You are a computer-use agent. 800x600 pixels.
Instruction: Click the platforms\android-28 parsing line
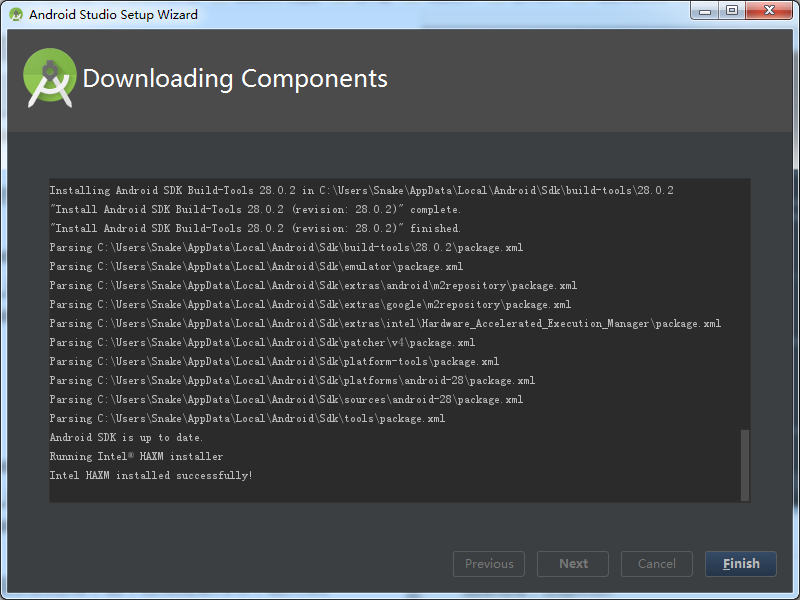coord(292,381)
